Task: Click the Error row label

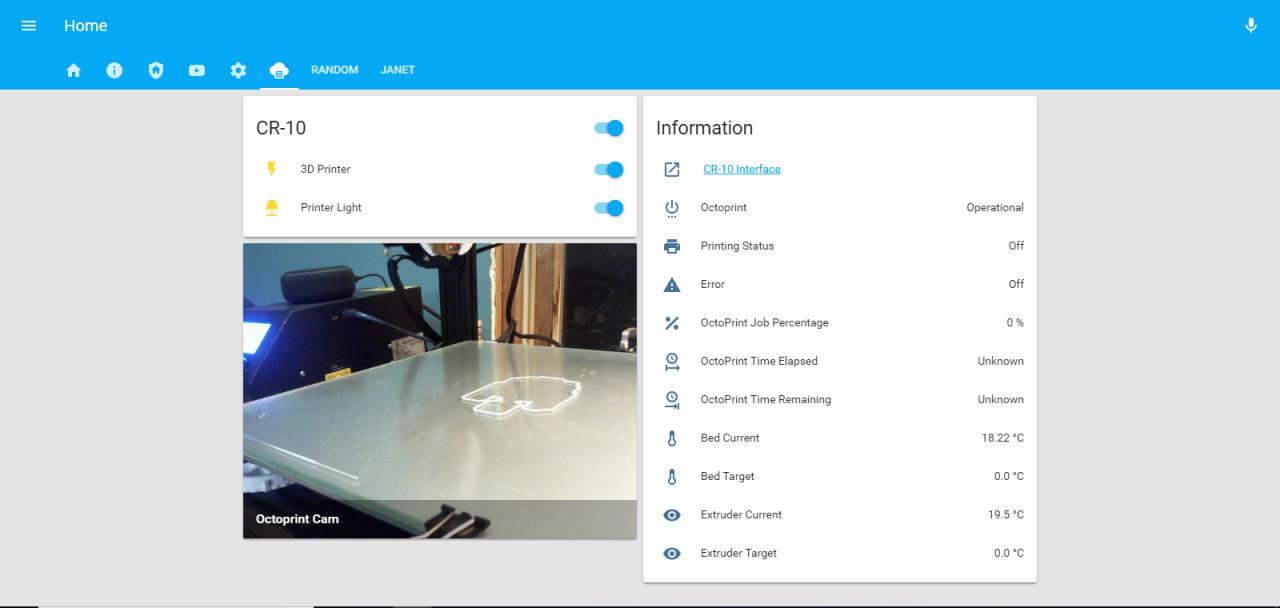Action: (712, 284)
